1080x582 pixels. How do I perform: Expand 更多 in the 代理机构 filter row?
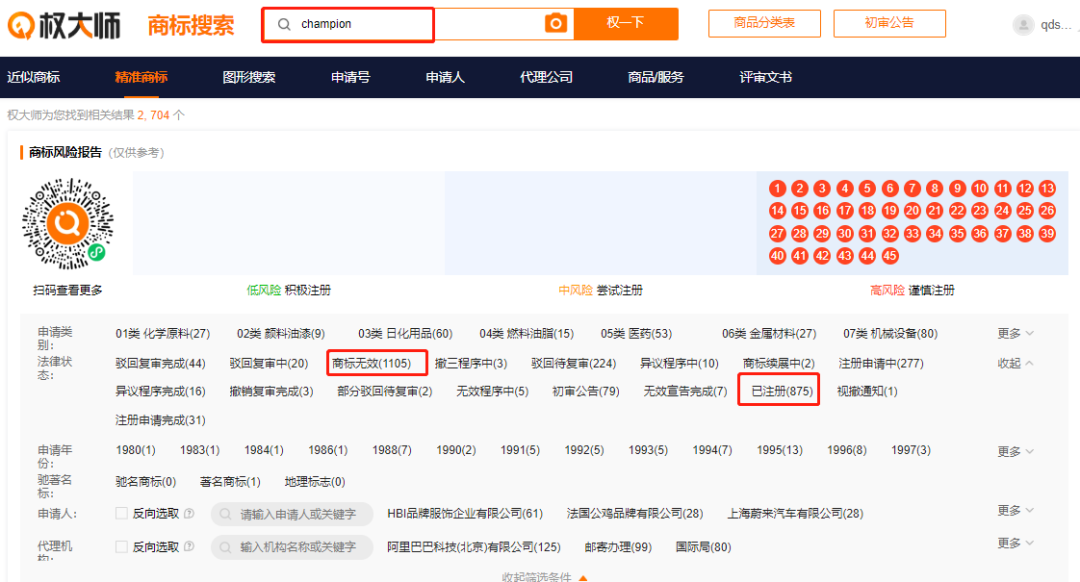pyautogui.click(x=1015, y=543)
